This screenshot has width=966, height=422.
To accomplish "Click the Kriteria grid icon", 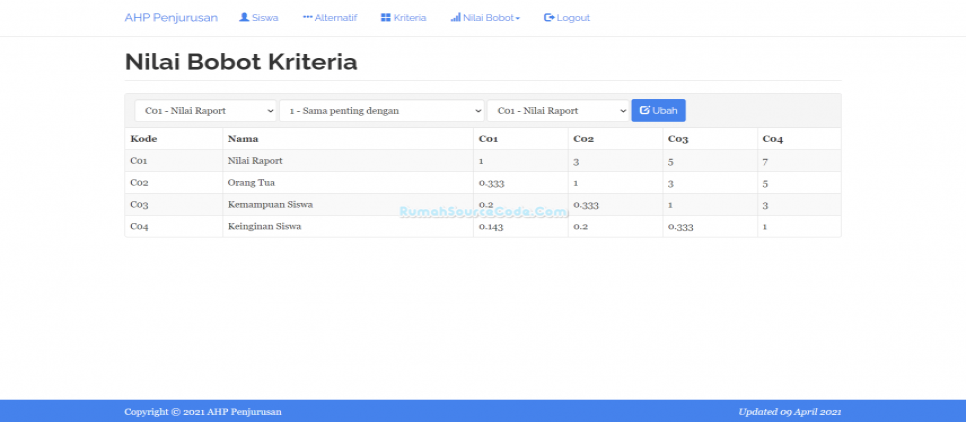I will 386,18.
